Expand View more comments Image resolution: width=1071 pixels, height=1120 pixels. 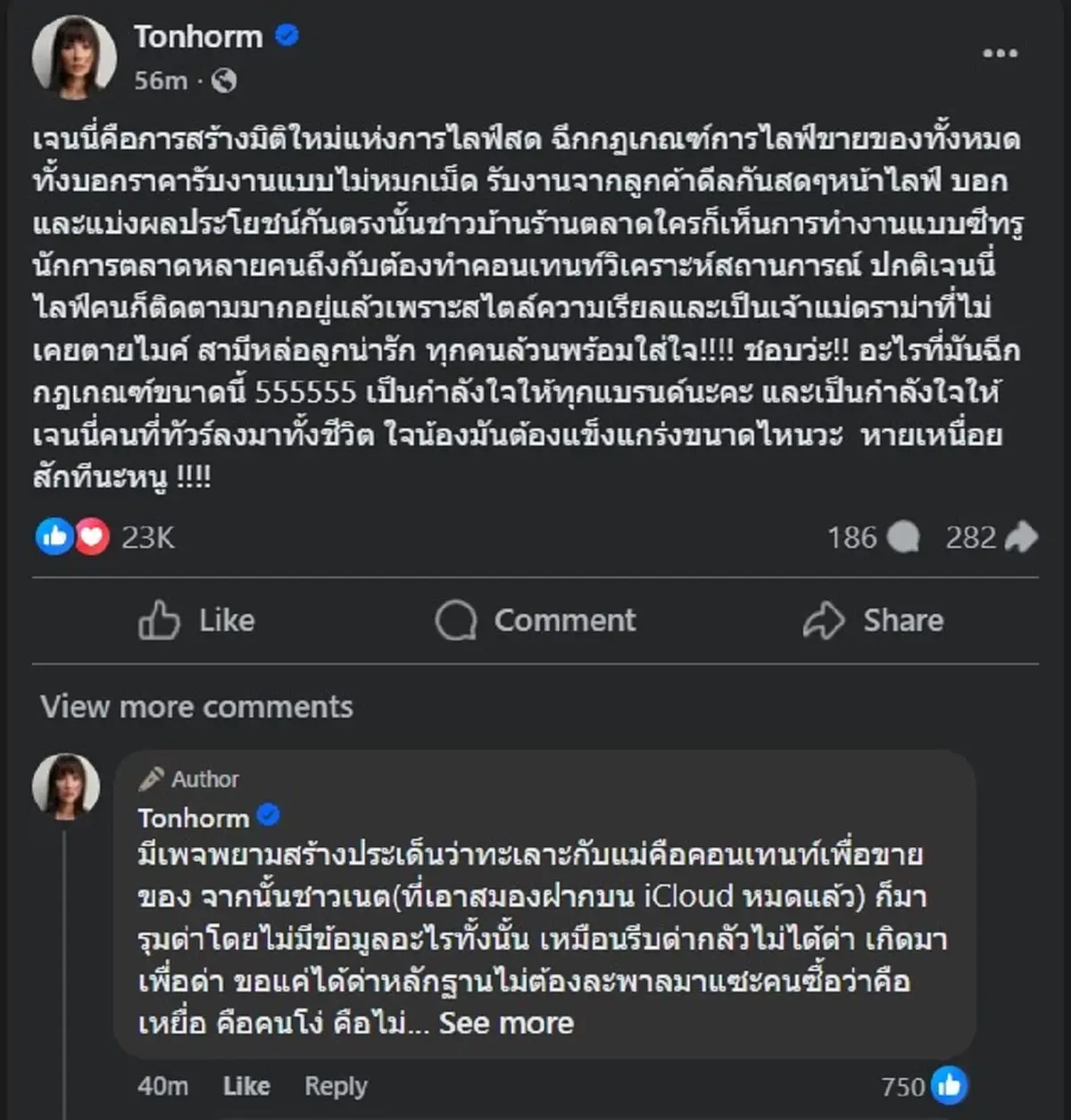point(196,707)
